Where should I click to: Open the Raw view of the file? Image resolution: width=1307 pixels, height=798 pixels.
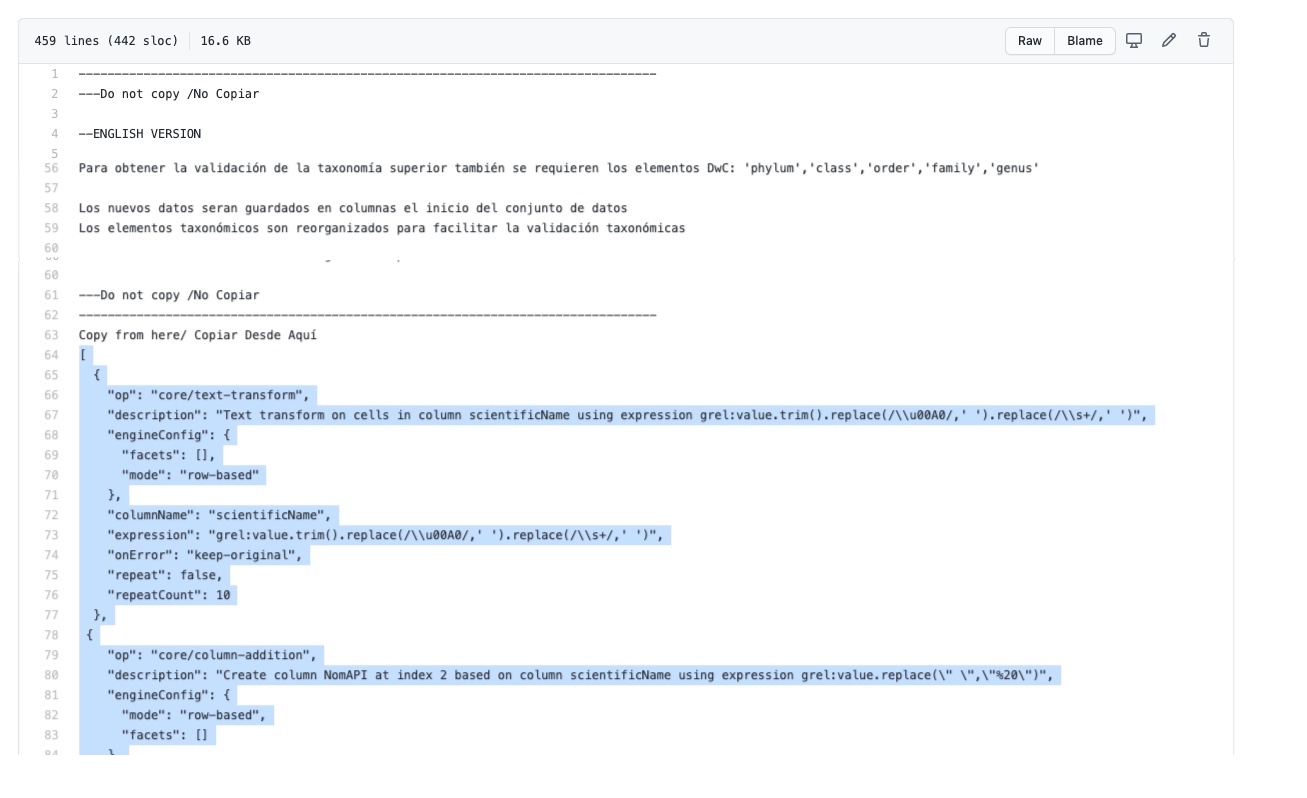1030,41
